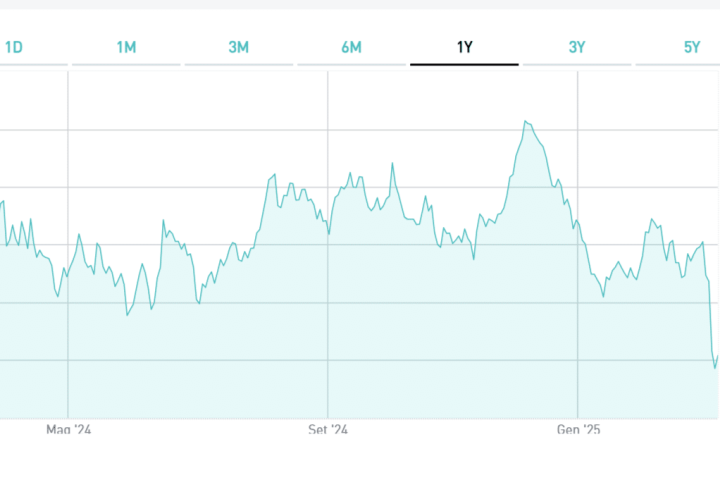This screenshot has height=480, width=720.
Task: Click the line's starting point at the left edge
Action: click(2, 203)
